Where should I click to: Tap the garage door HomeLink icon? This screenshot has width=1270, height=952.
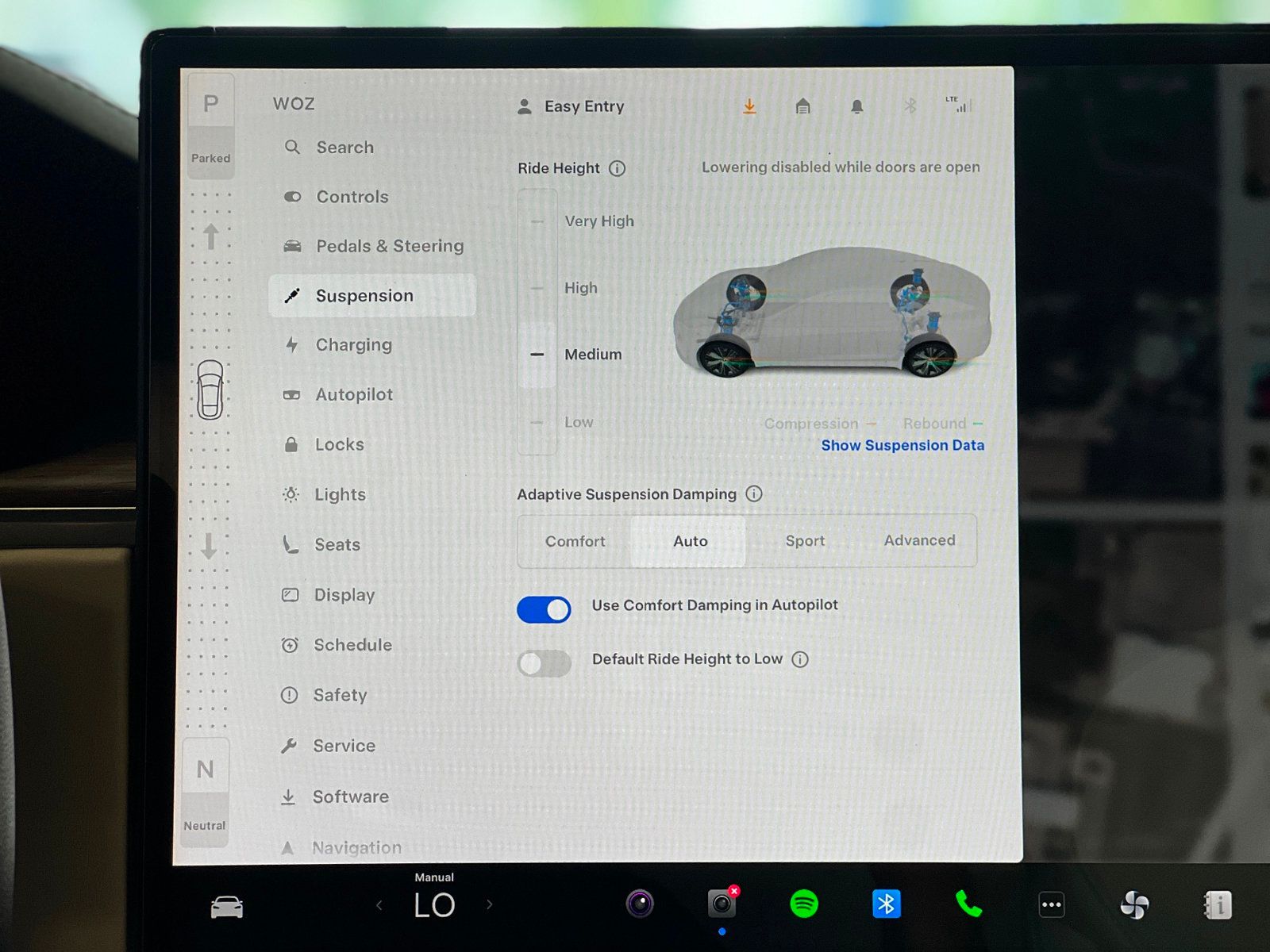pyautogui.click(x=803, y=106)
